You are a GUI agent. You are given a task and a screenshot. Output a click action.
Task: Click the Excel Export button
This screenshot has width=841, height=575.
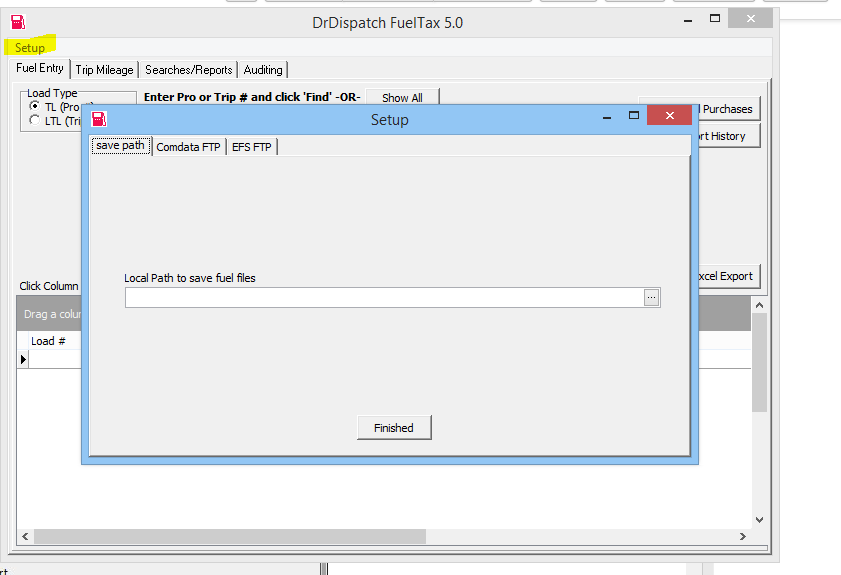coord(728,276)
